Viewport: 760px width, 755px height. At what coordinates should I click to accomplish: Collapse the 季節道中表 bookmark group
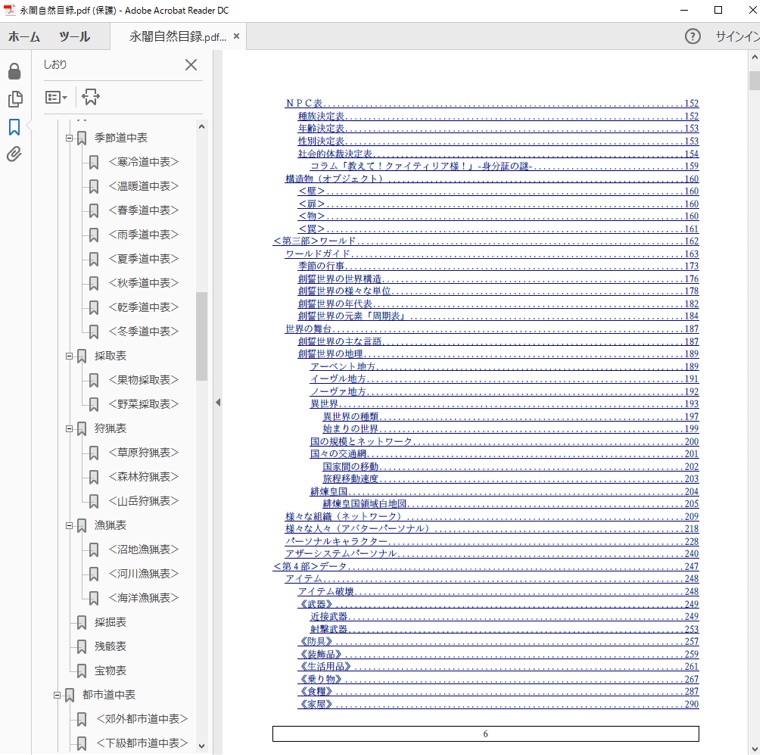69,138
